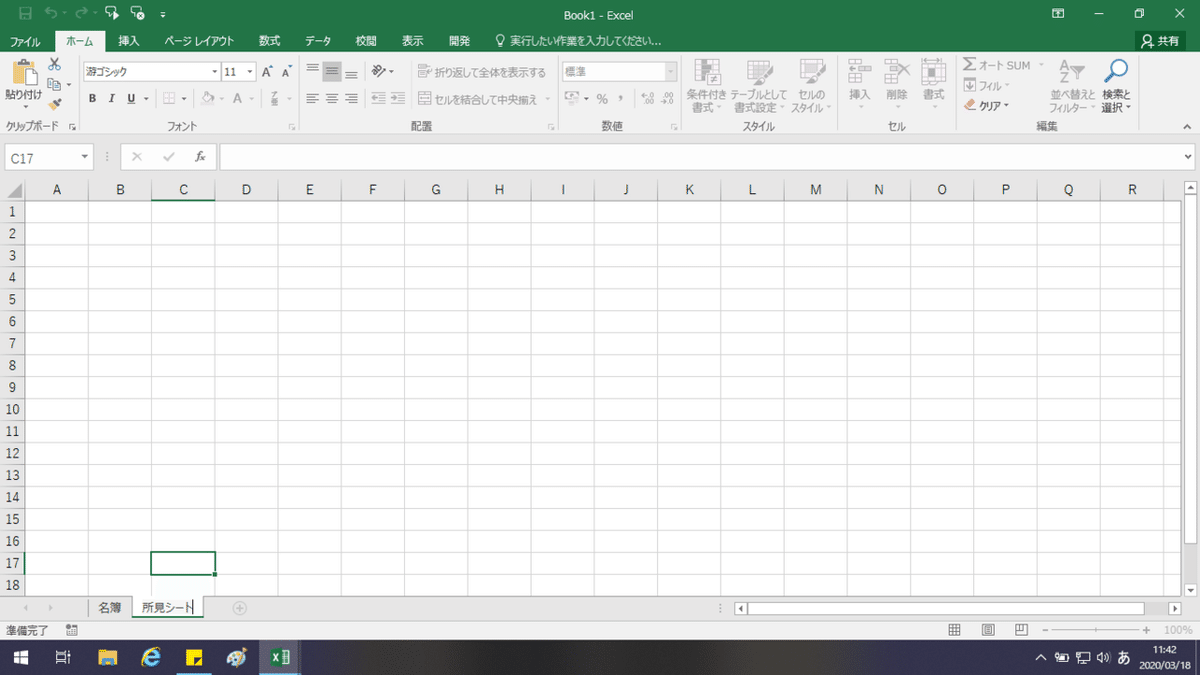Screen dimensions: 1200x675
Task: Open the font name dropdown (游ゴシック)
Action: 214,72
